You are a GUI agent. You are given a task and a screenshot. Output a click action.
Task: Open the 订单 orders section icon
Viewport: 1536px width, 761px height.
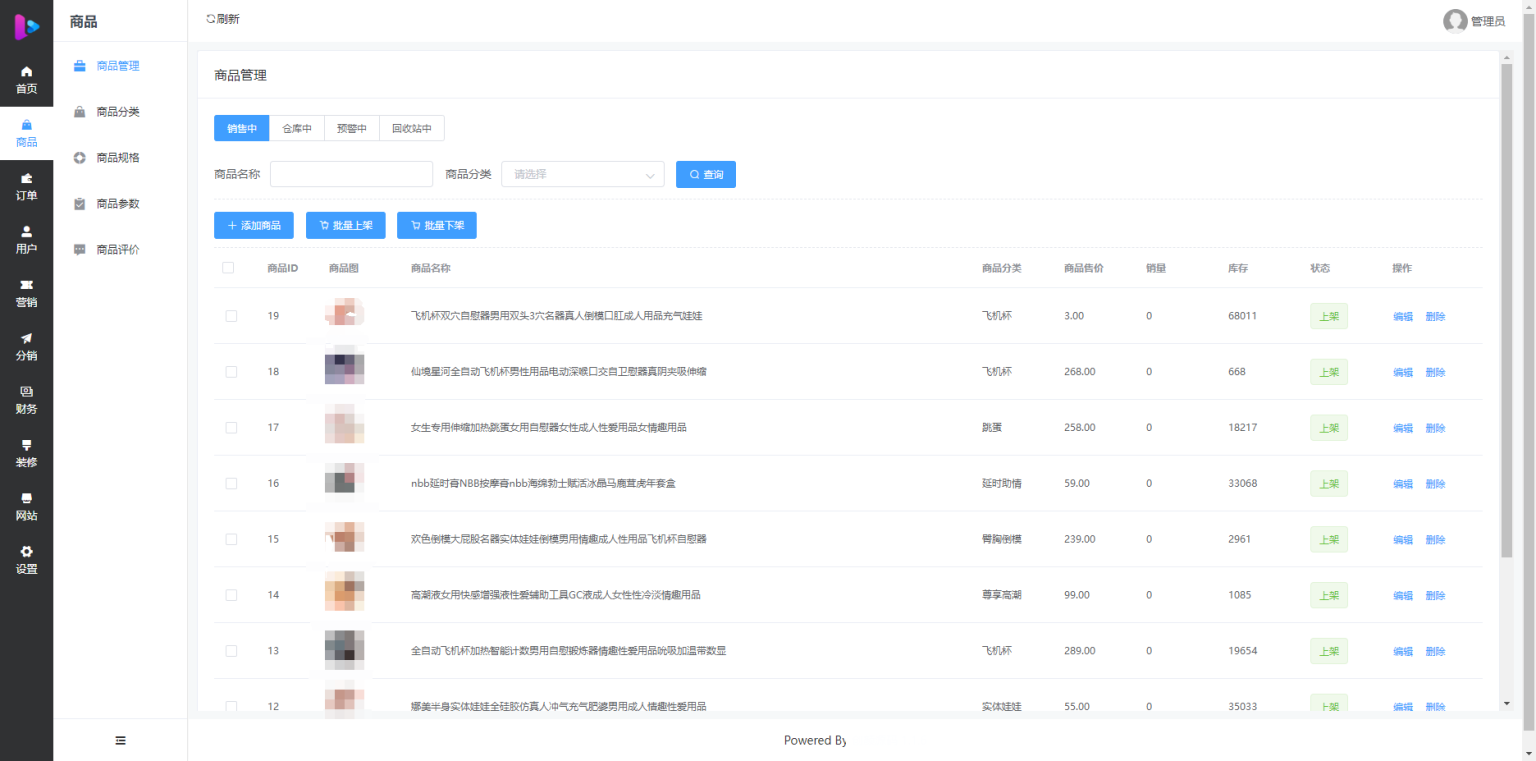[x=26, y=179]
